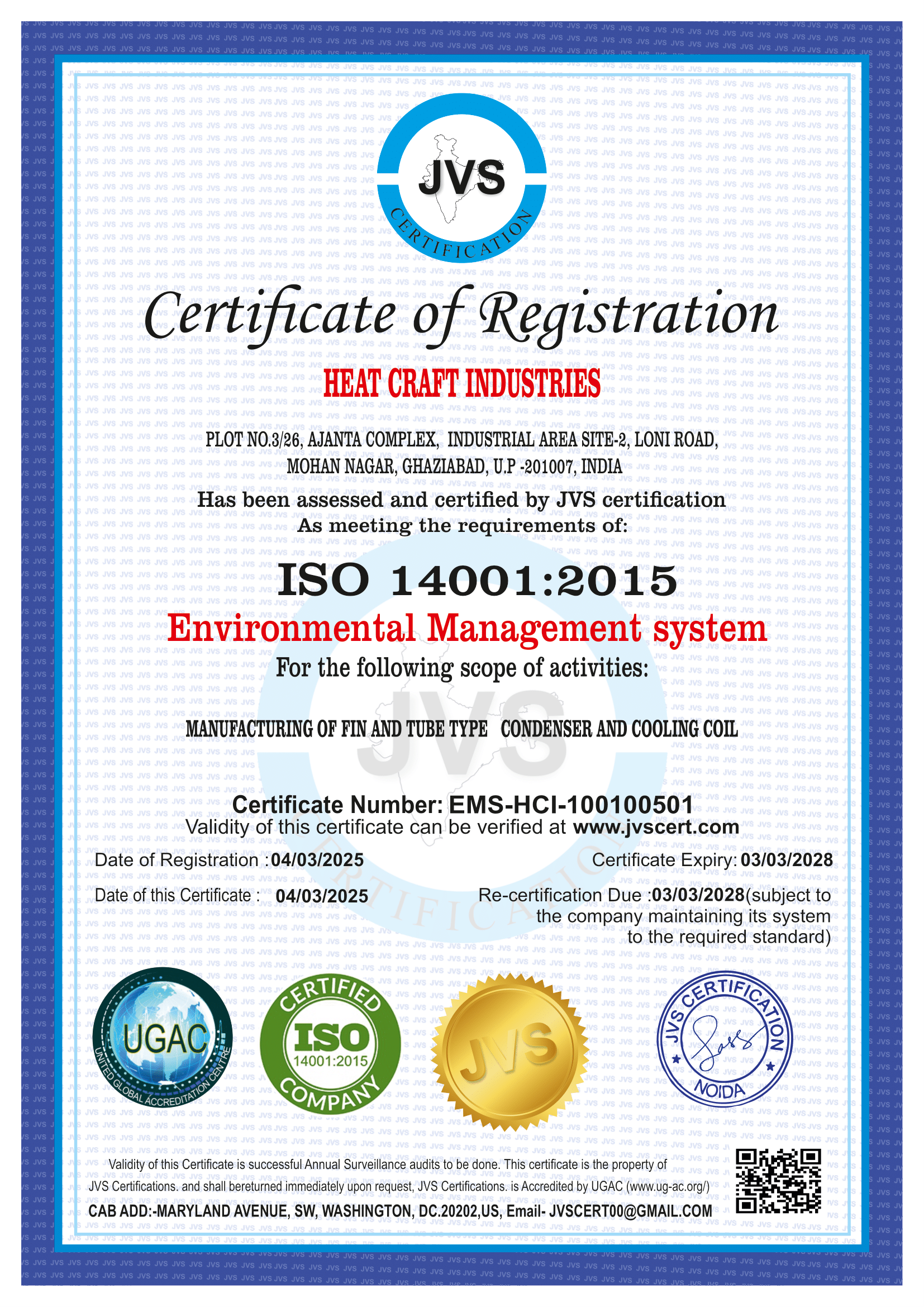Screen dimensions: 924x1307
Task: Click Re-certification Due 03/03/2028 date
Action: [x=698, y=895]
